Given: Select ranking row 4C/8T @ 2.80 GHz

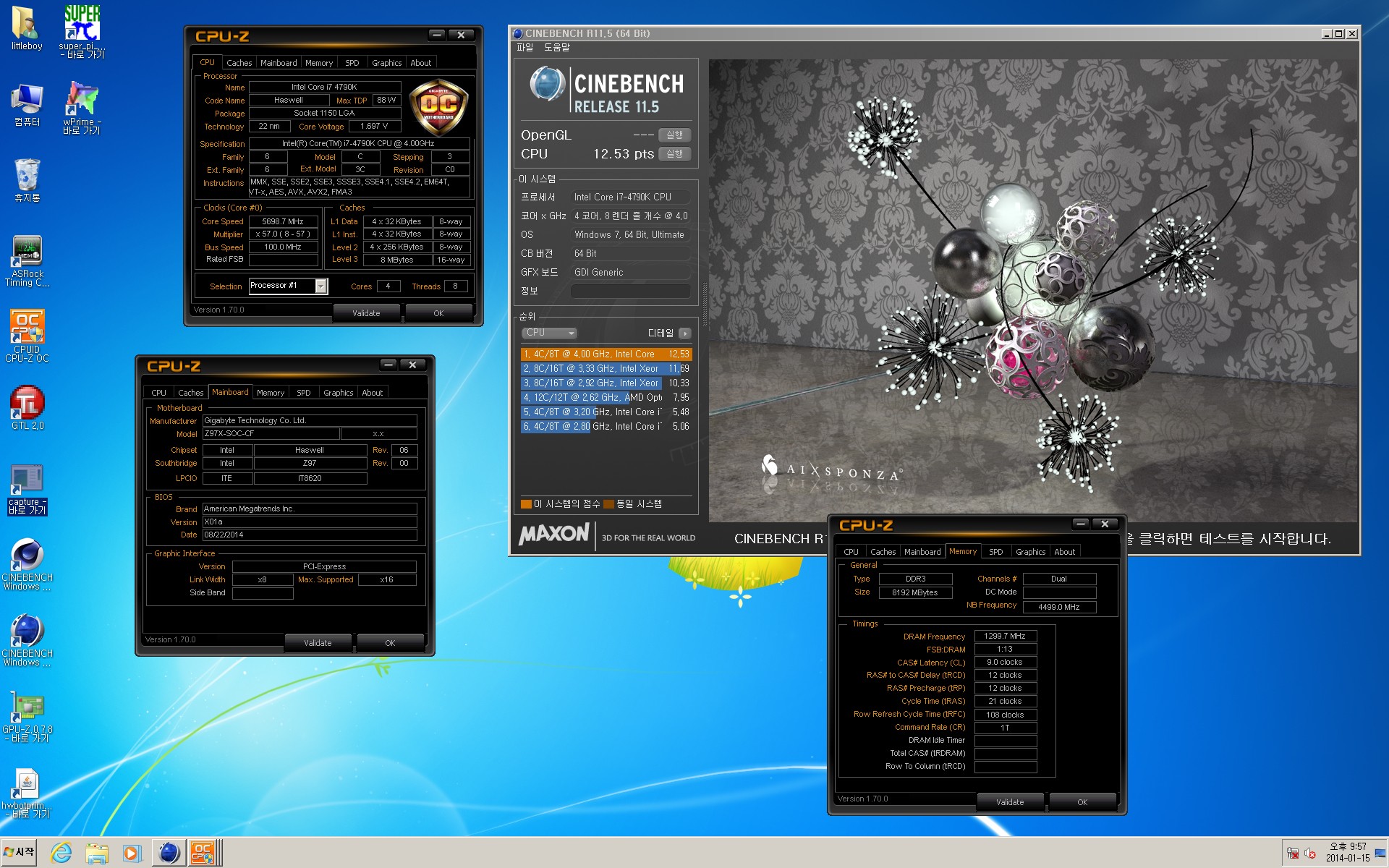Looking at the screenshot, I should pos(606,427).
